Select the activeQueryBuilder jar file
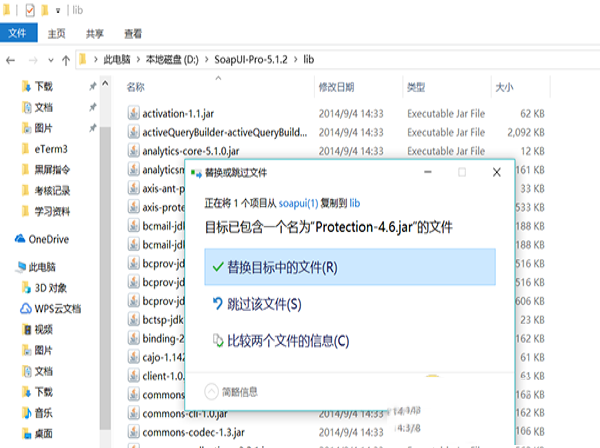Screen dimensions: 600x448 225,132
